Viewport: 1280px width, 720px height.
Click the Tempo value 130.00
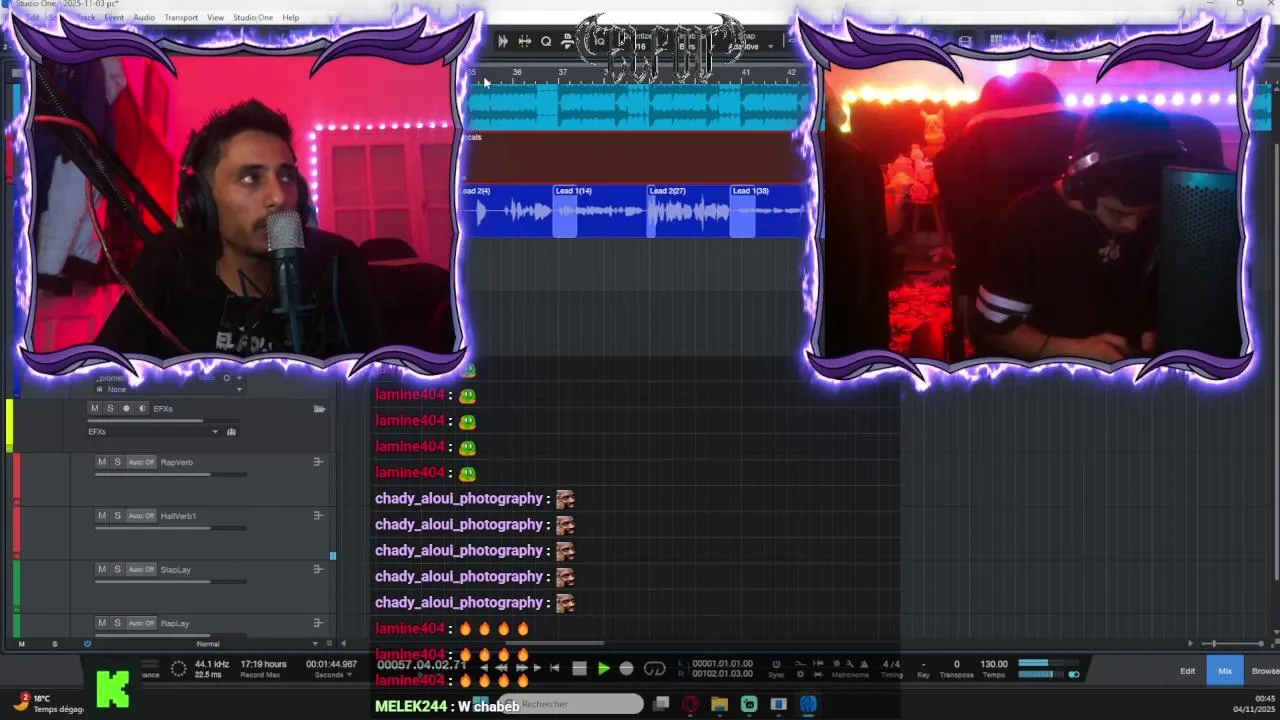(x=994, y=664)
